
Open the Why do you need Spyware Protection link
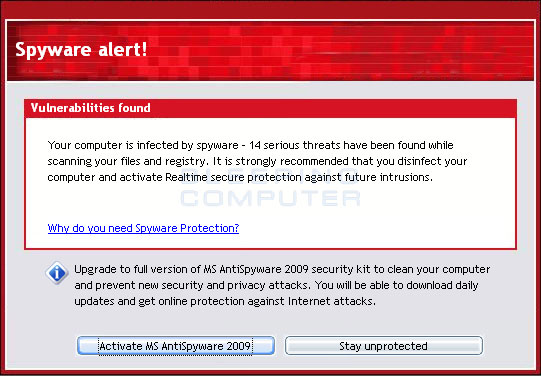pos(143,228)
